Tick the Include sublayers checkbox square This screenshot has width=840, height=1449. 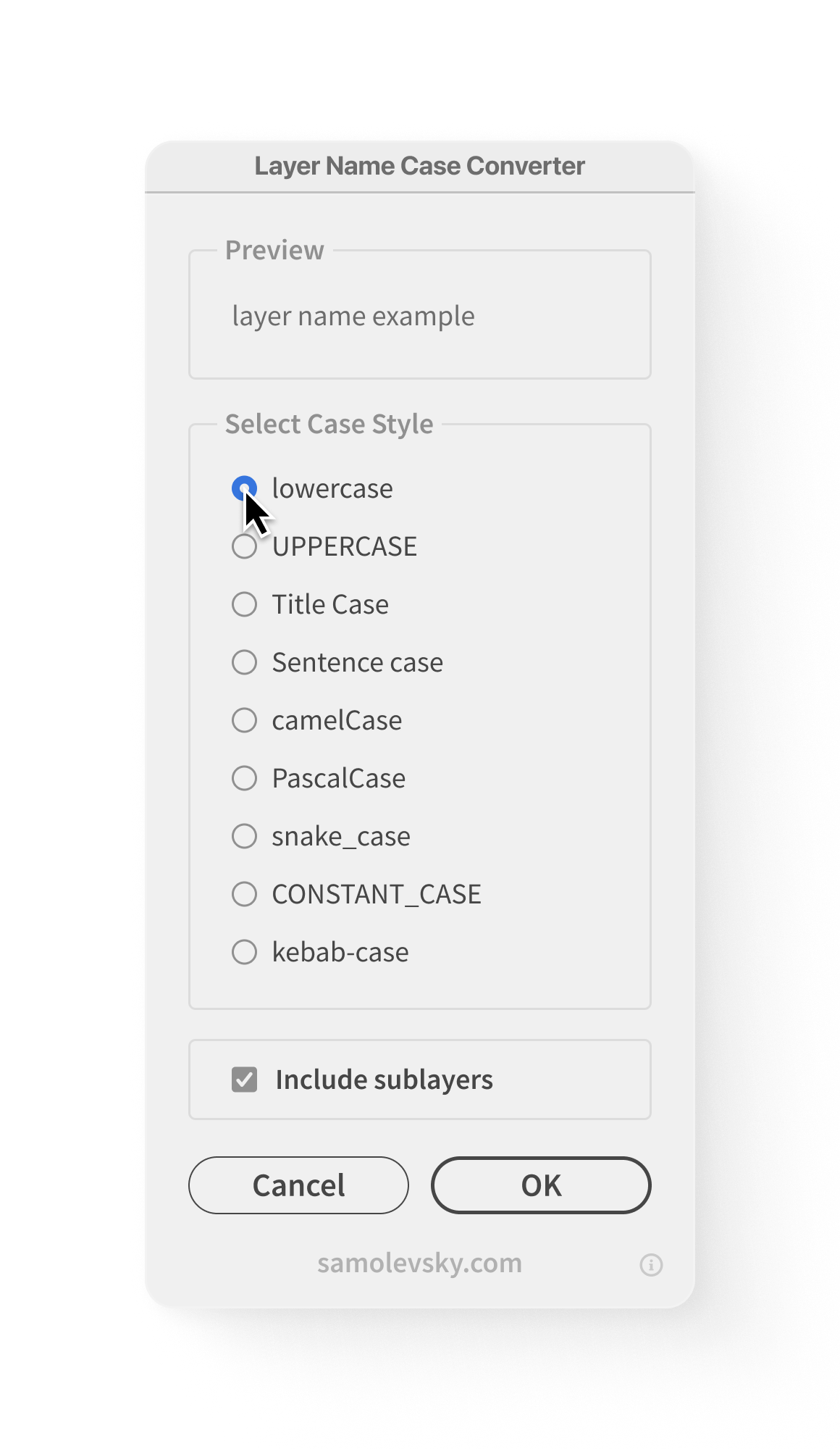[x=245, y=1080]
